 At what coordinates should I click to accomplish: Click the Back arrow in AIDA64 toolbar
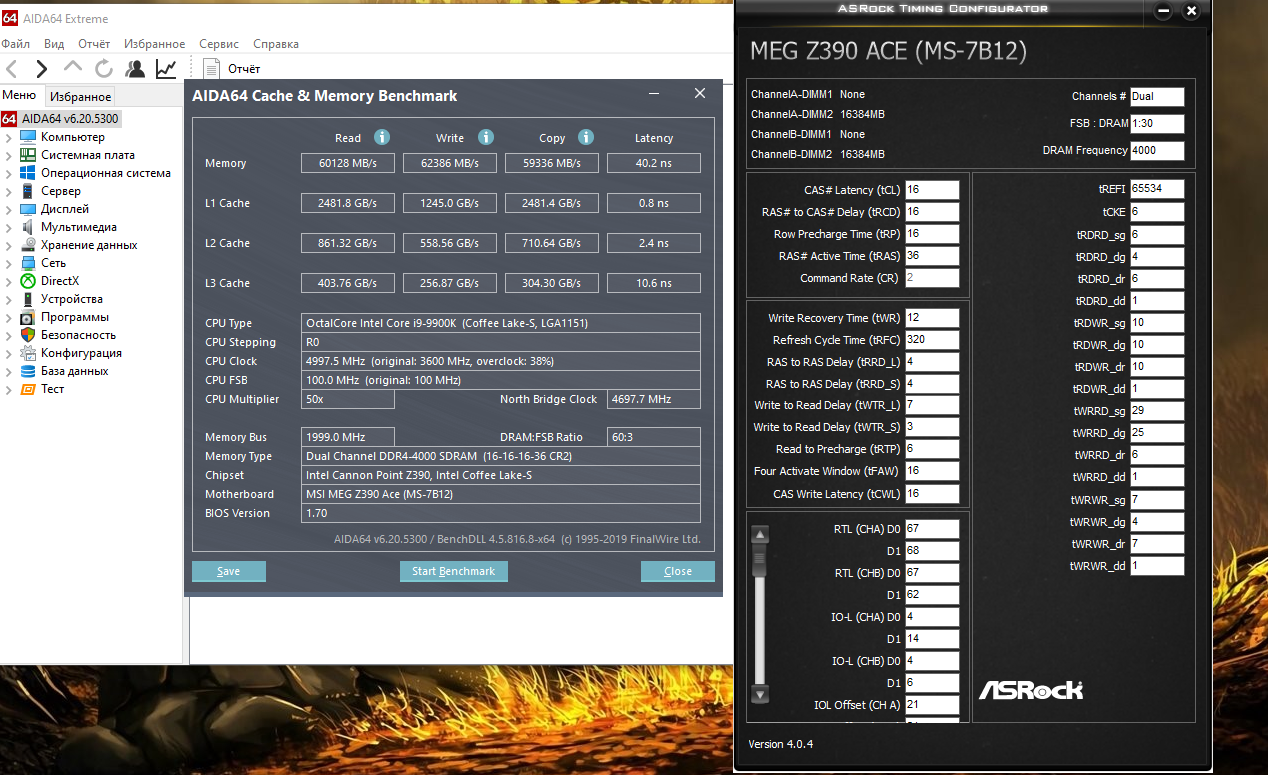tap(12, 68)
